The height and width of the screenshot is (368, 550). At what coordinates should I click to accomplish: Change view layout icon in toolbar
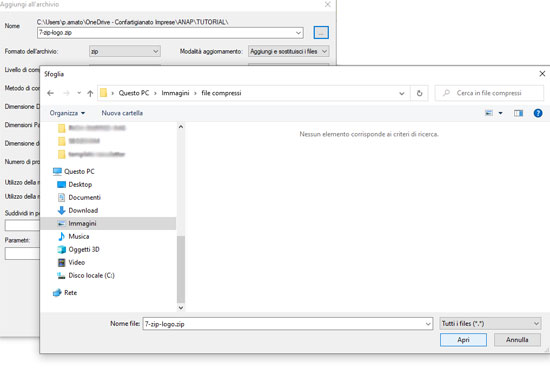pos(489,113)
